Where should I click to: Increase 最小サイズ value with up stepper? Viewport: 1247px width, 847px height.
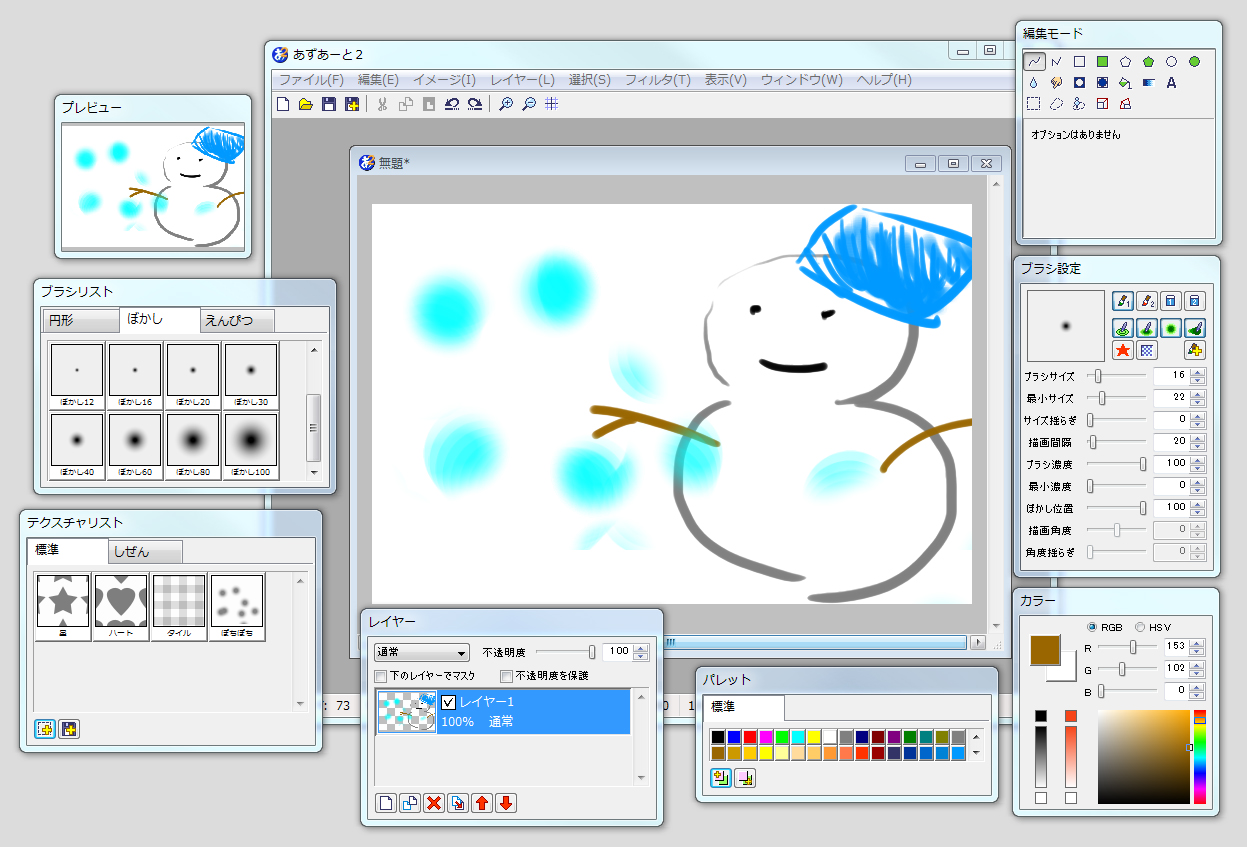point(1198,394)
